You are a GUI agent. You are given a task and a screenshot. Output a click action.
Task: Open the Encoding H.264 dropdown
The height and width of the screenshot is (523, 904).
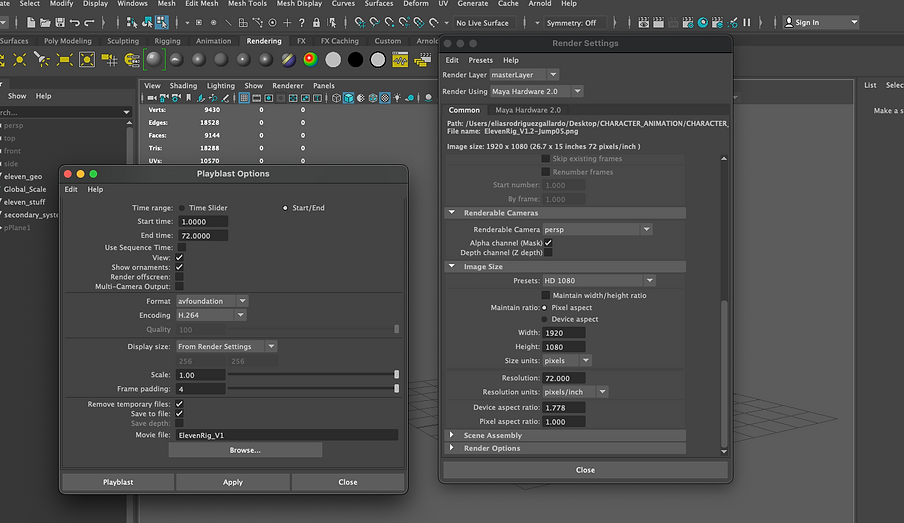211,315
